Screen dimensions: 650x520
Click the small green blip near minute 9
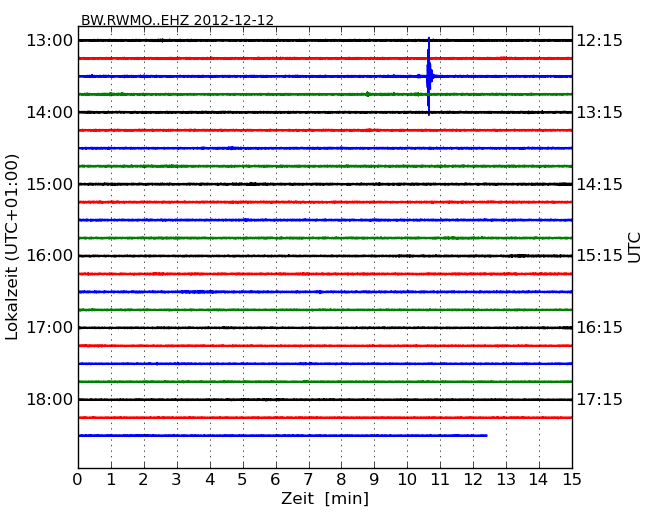pos(368,94)
